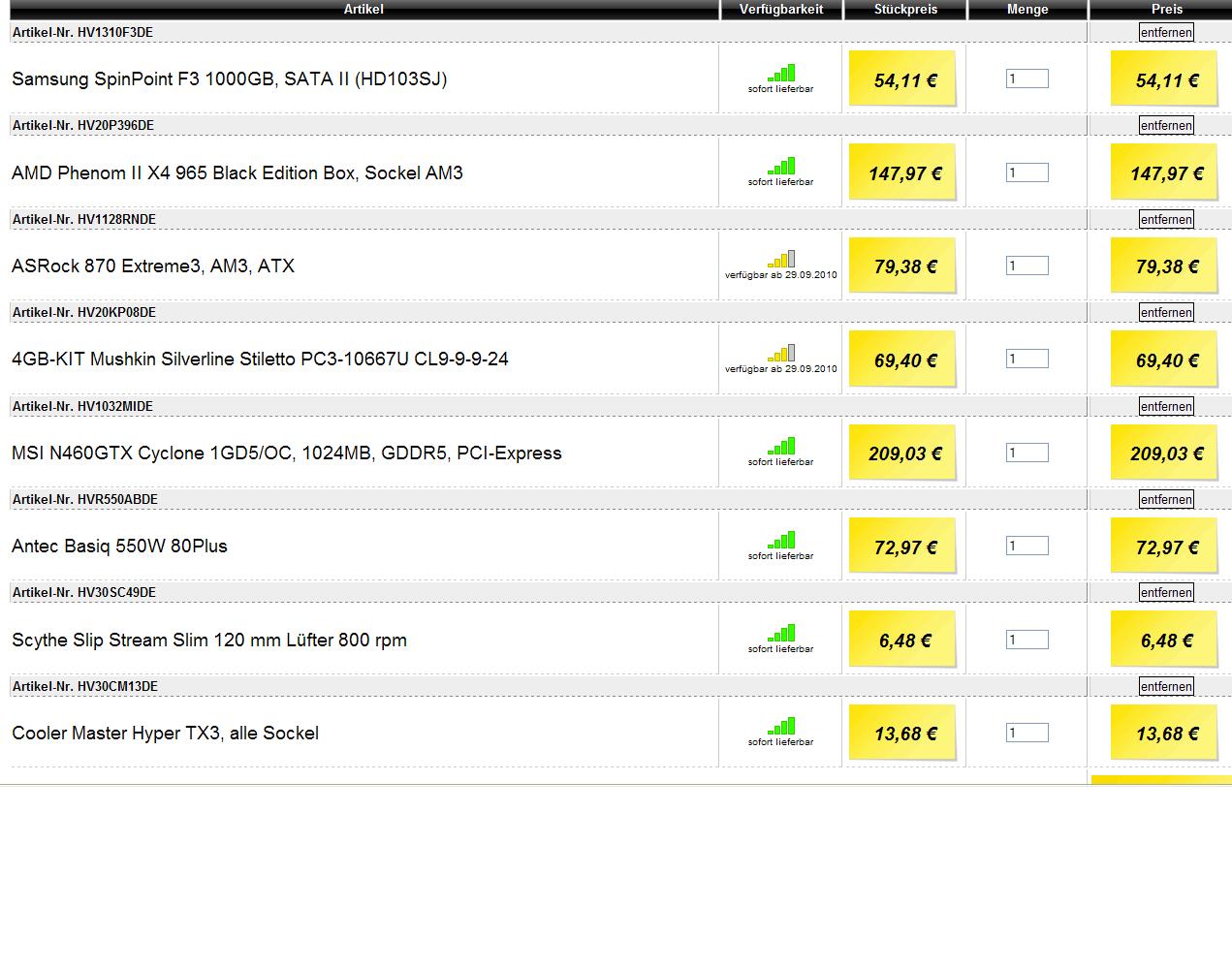Click 'sofort lieferbar' under Samsung SpinPoint row
The image size is (1232, 969).
(781, 89)
